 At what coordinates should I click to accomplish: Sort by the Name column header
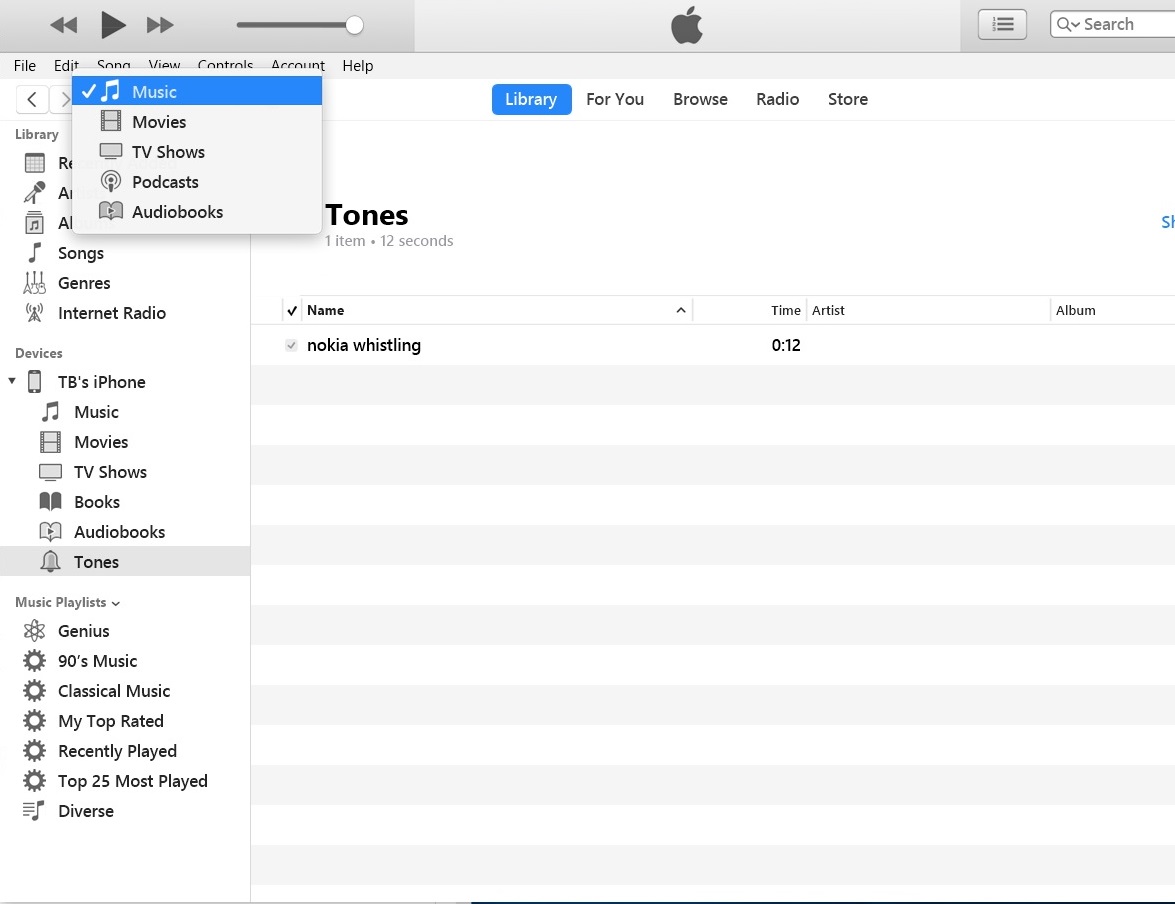[496, 310]
